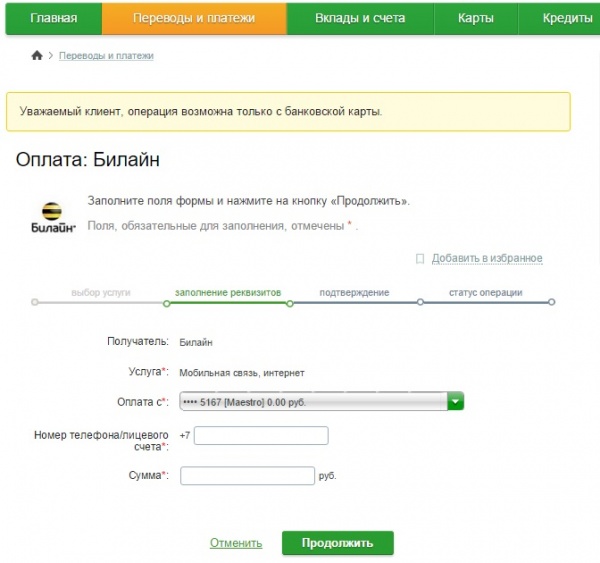This screenshot has width=600, height=563.
Task: Click the выбор услуги step label
Action: click(x=101, y=293)
